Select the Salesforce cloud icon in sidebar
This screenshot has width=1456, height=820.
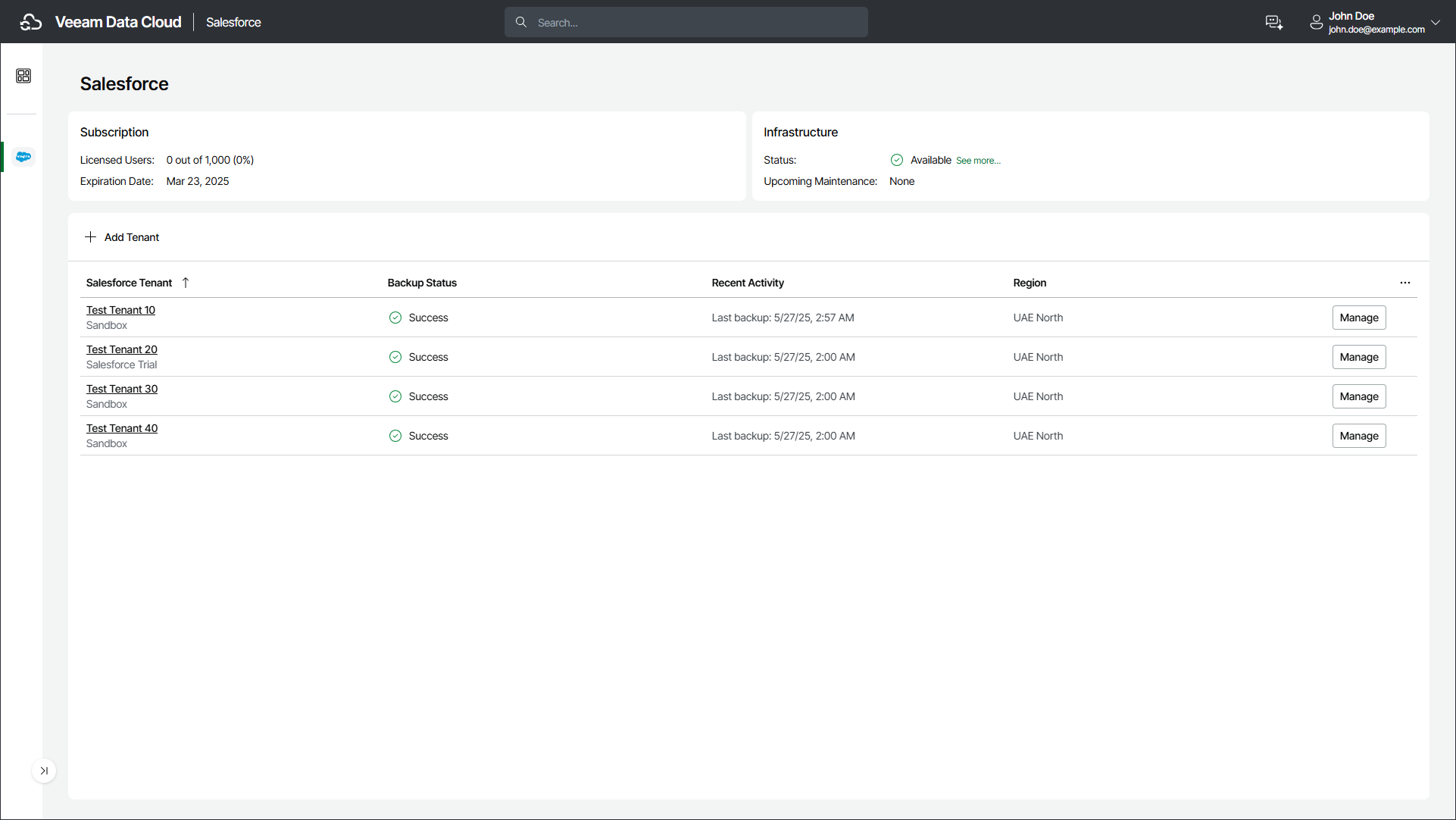coord(23,157)
